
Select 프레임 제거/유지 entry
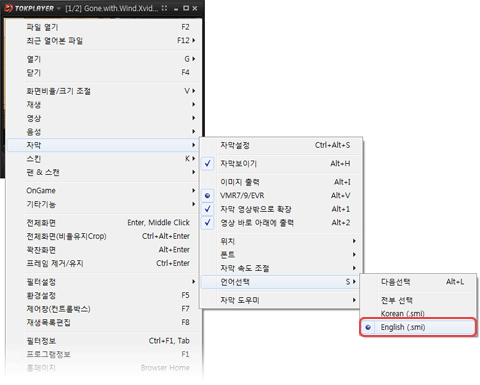point(104,263)
